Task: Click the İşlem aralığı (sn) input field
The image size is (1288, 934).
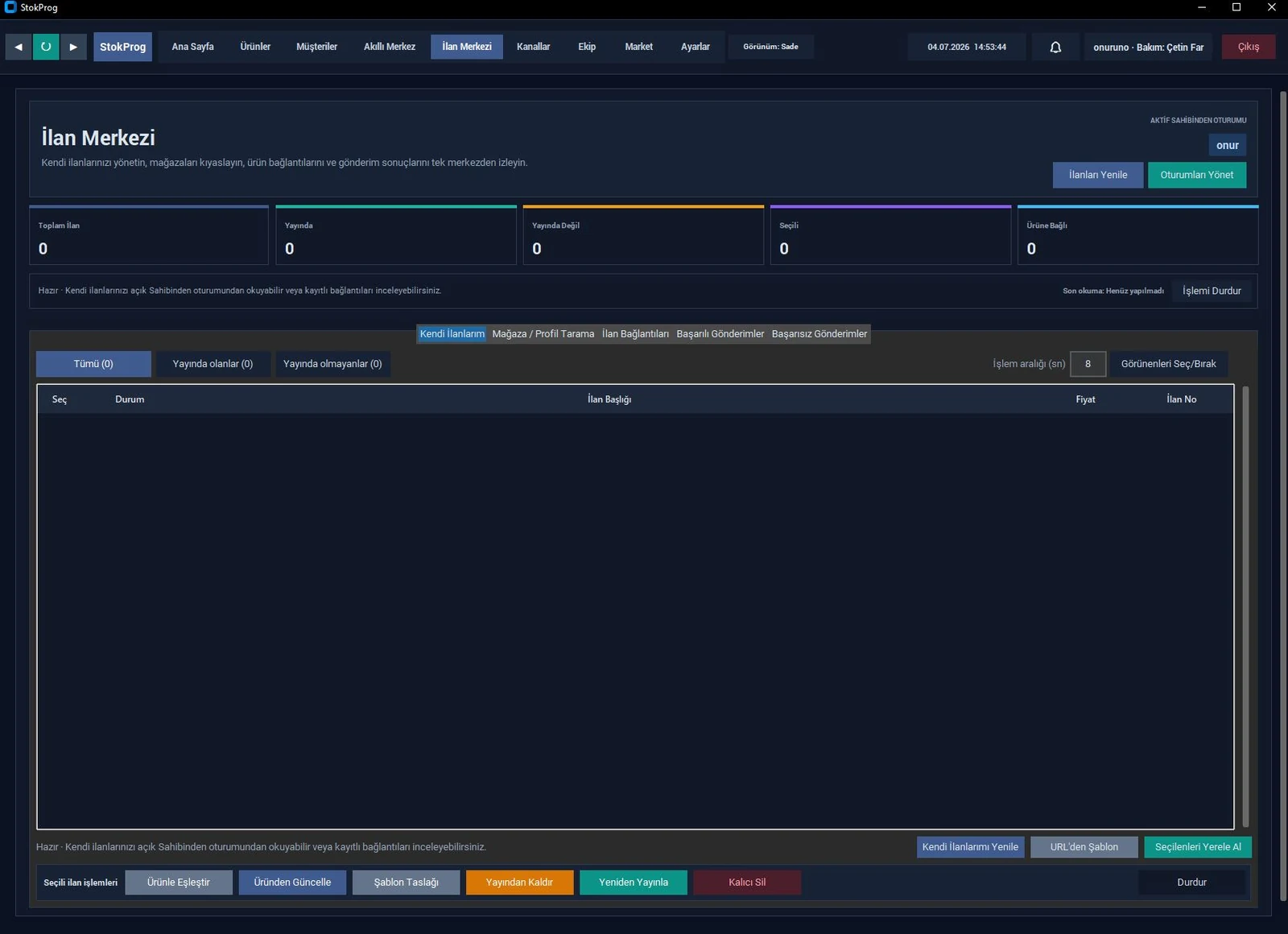Action: tap(1088, 364)
